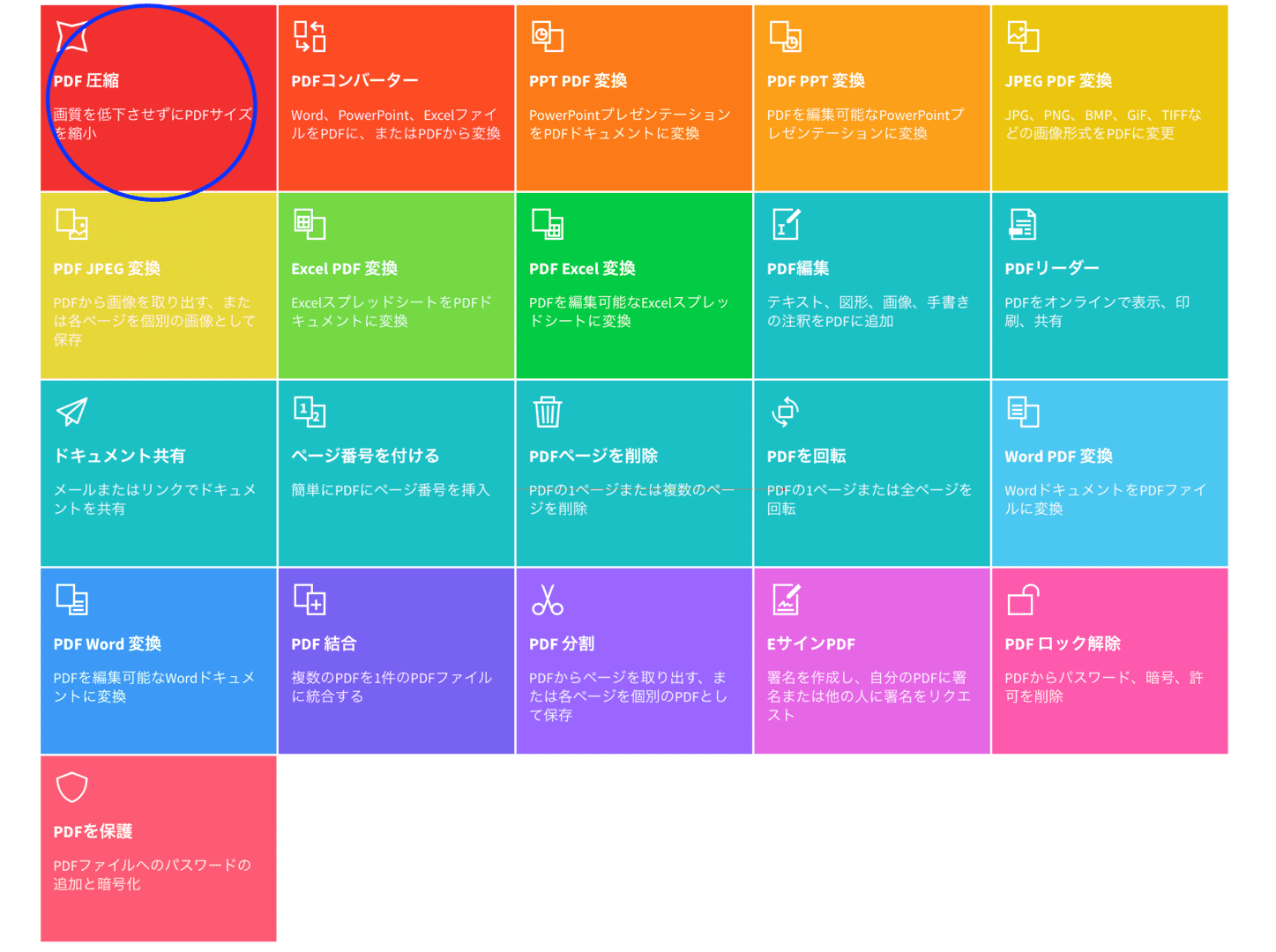Image resolution: width=1276 pixels, height=952 pixels.
Task: Click the PDFを回転 rotate icon
Action: click(x=785, y=412)
